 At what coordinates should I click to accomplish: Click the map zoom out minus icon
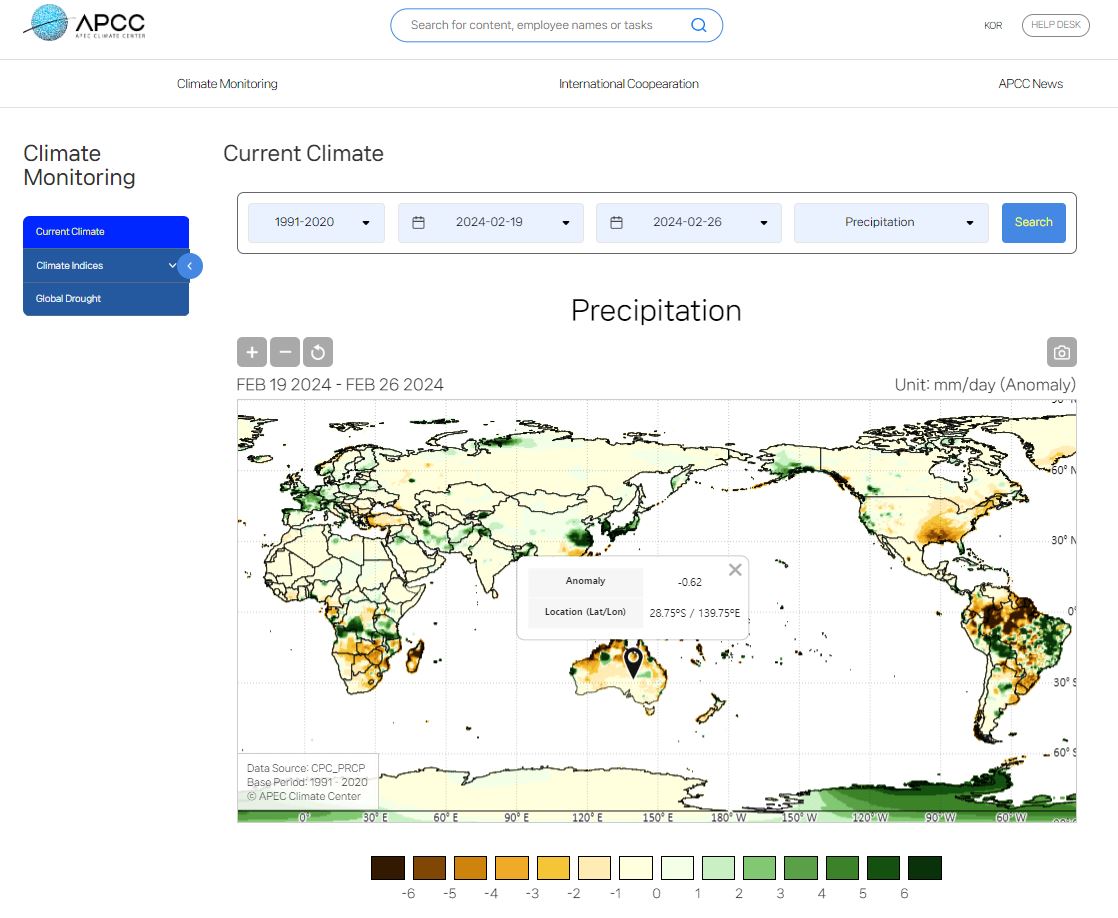(x=285, y=352)
